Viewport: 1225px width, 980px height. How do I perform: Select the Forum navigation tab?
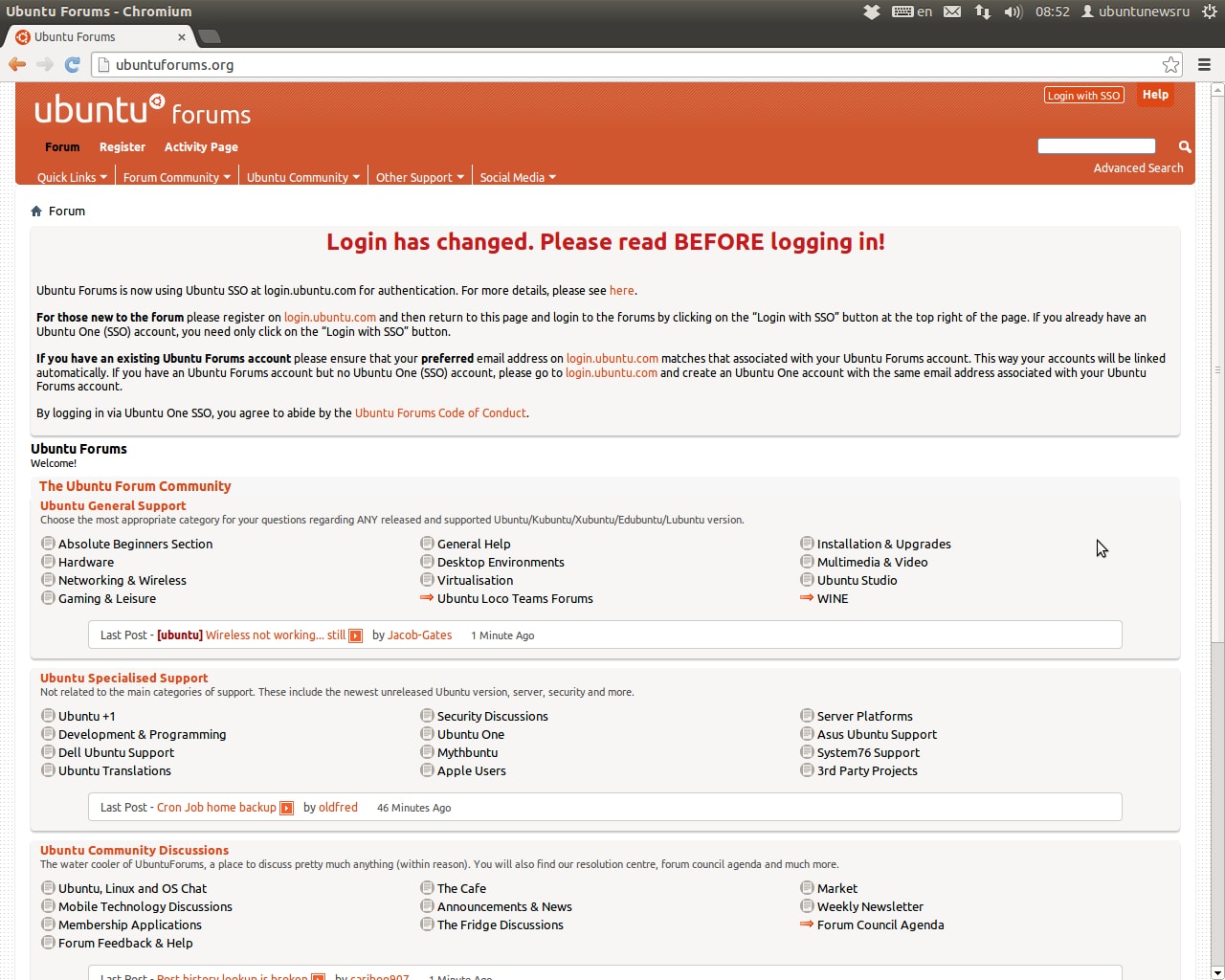(62, 146)
